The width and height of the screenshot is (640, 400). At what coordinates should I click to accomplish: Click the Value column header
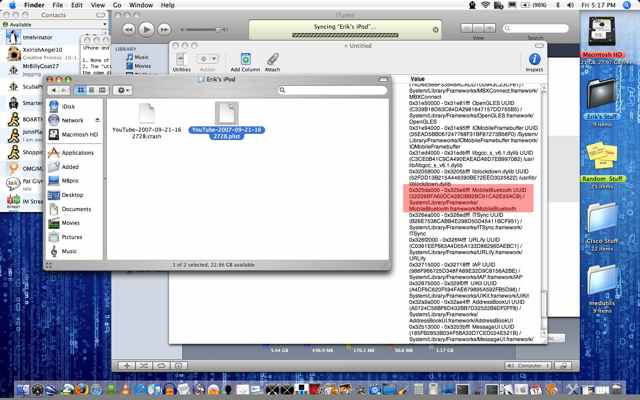418,79
